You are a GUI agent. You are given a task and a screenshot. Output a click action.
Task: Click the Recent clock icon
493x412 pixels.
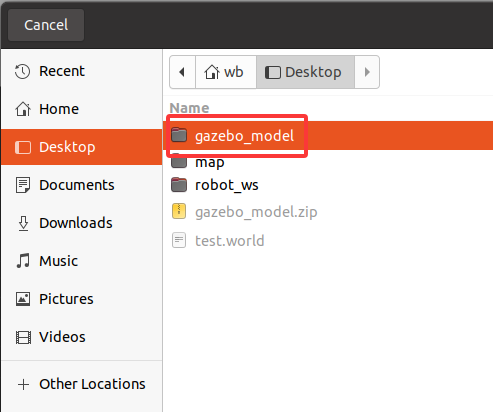[x=23, y=71]
